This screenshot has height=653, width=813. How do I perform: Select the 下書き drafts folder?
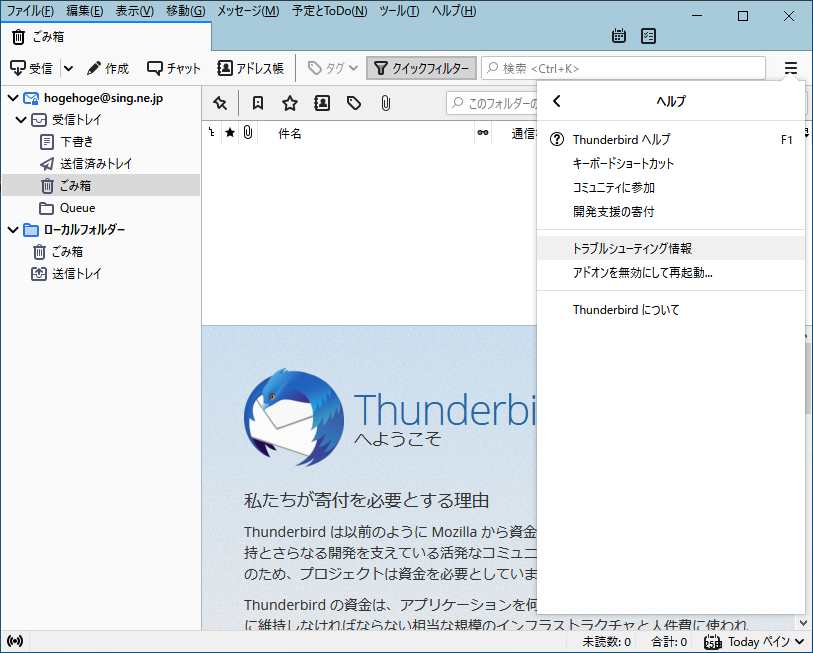click(x=101, y=142)
